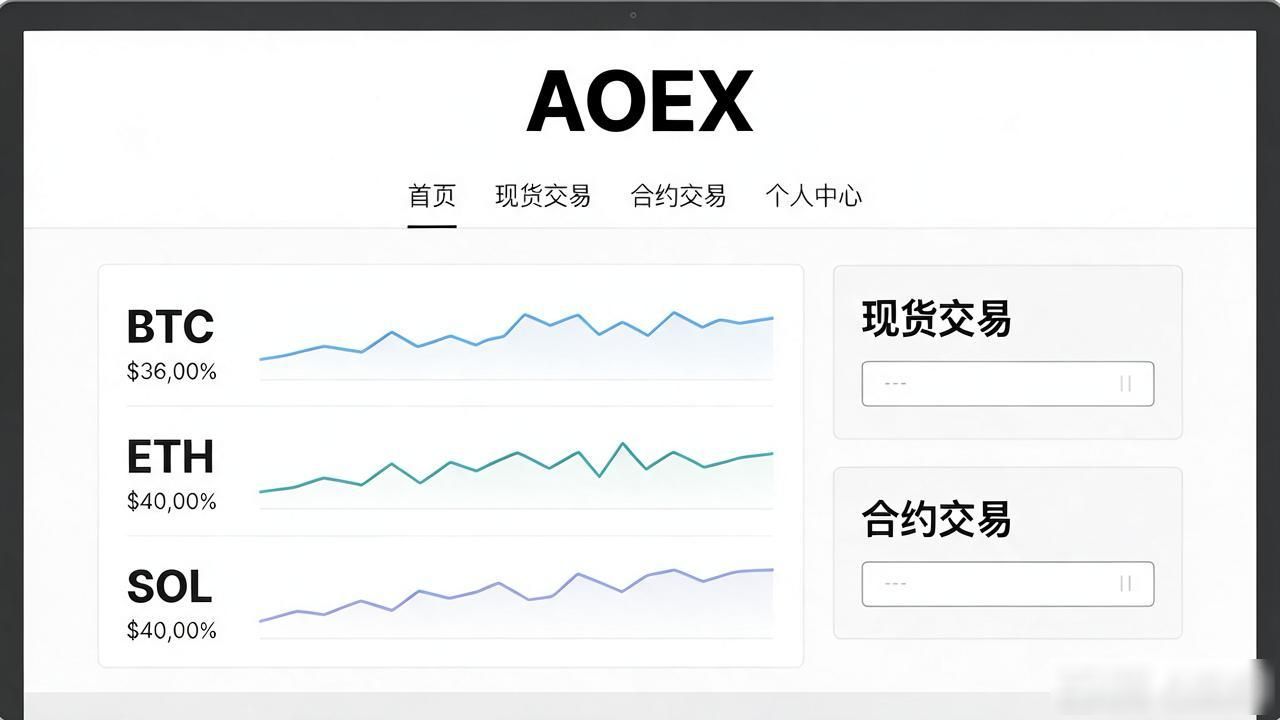Select the BTC ticker label

[170, 327]
